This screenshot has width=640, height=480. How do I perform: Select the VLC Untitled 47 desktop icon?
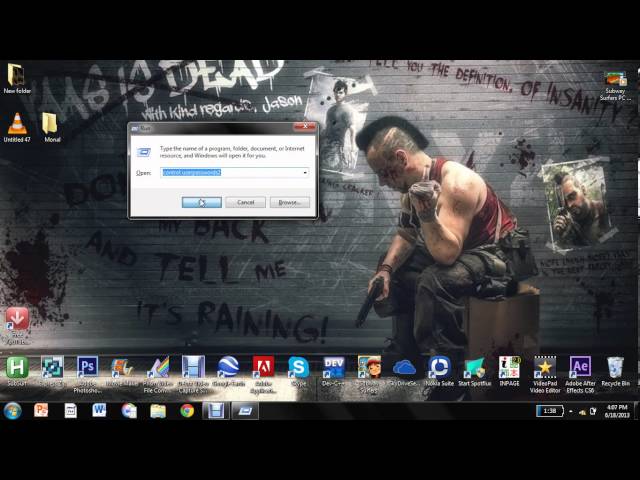coord(17,128)
